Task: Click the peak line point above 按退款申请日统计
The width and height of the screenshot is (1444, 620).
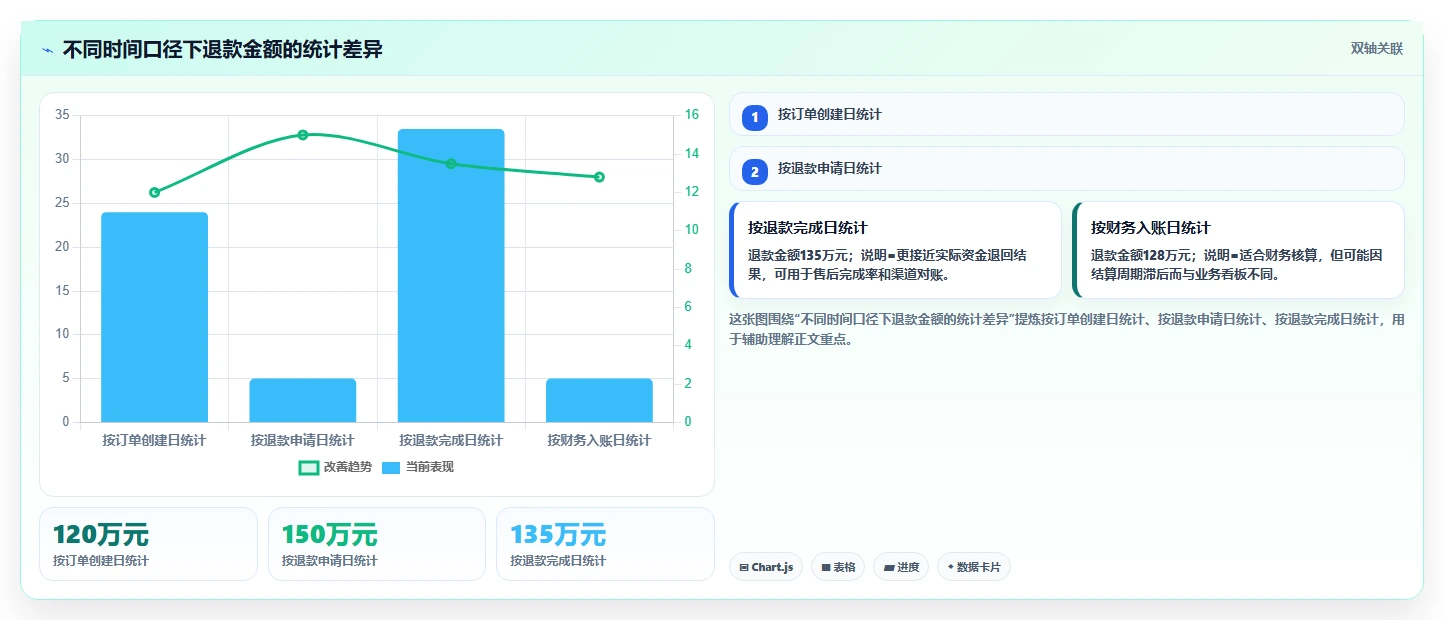Action: [x=302, y=135]
